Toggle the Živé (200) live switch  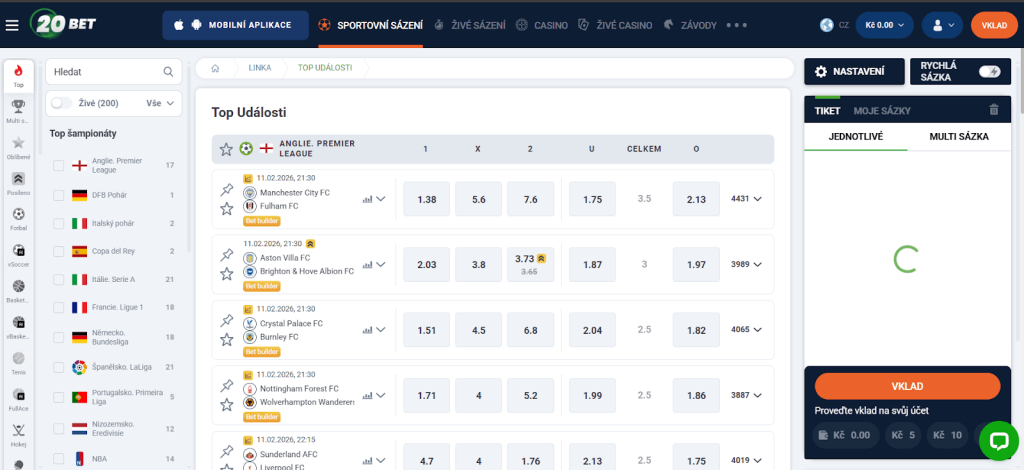[61, 103]
